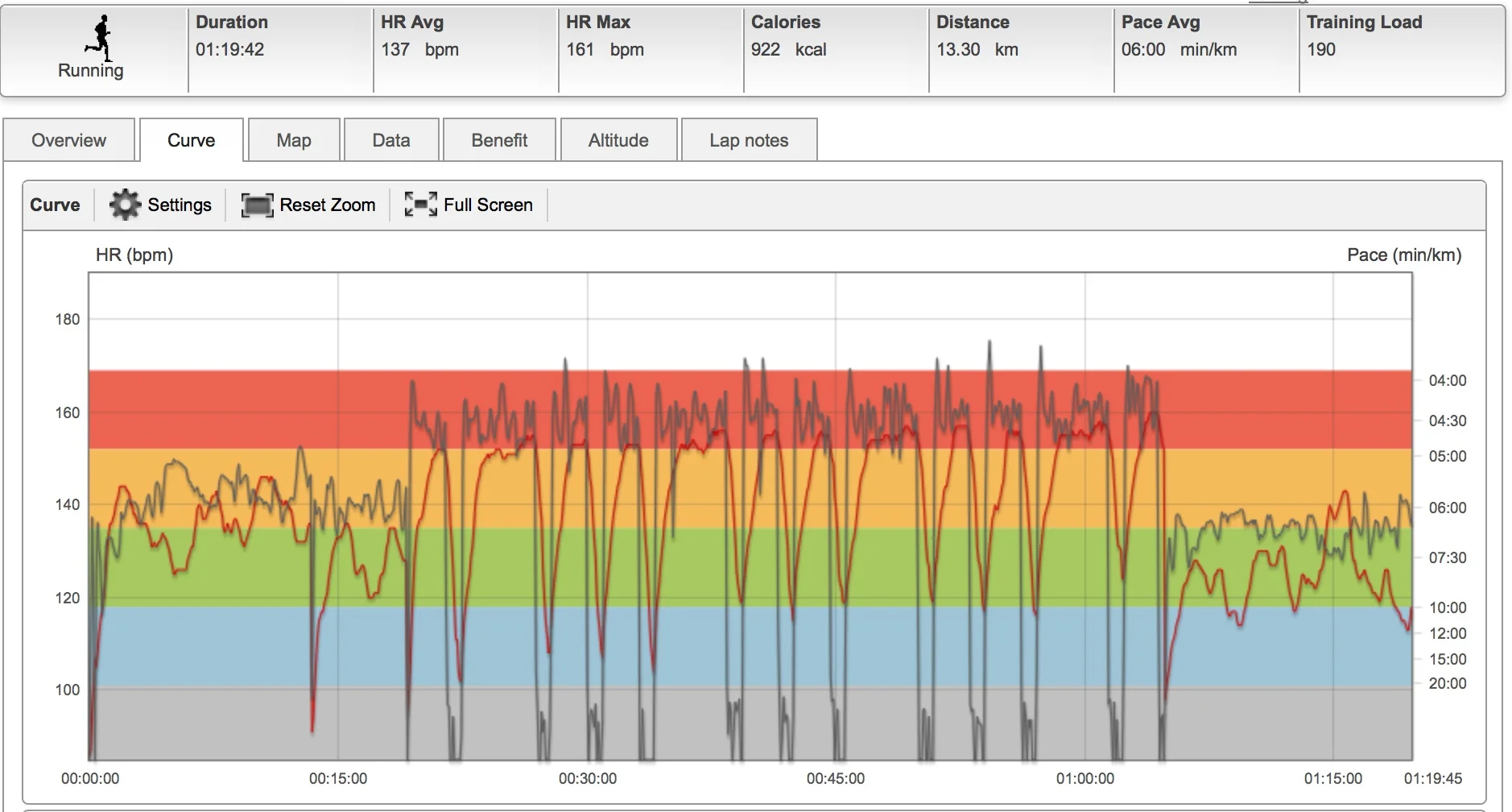Click the 180 HR axis value
The height and width of the screenshot is (812, 1512).
[x=68, y=319]
